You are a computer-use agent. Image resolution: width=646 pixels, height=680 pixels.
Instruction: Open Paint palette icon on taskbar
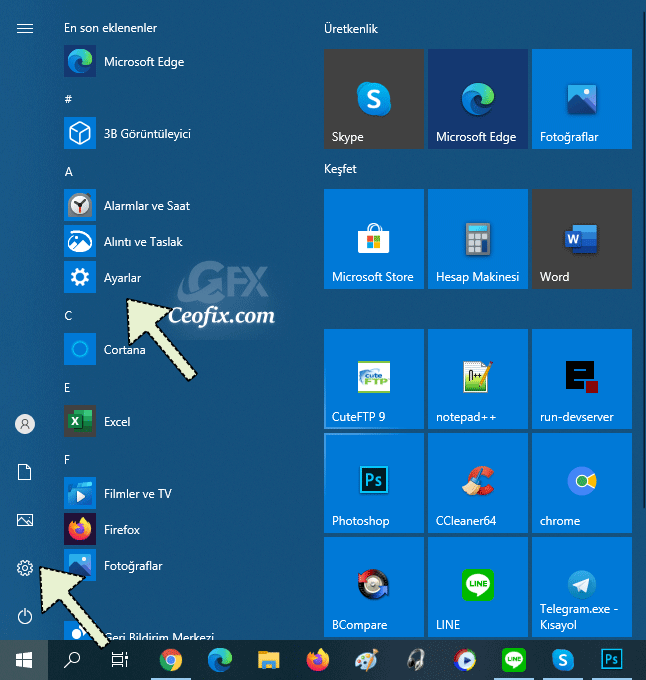pyautogui.click(x=367, y=660)
